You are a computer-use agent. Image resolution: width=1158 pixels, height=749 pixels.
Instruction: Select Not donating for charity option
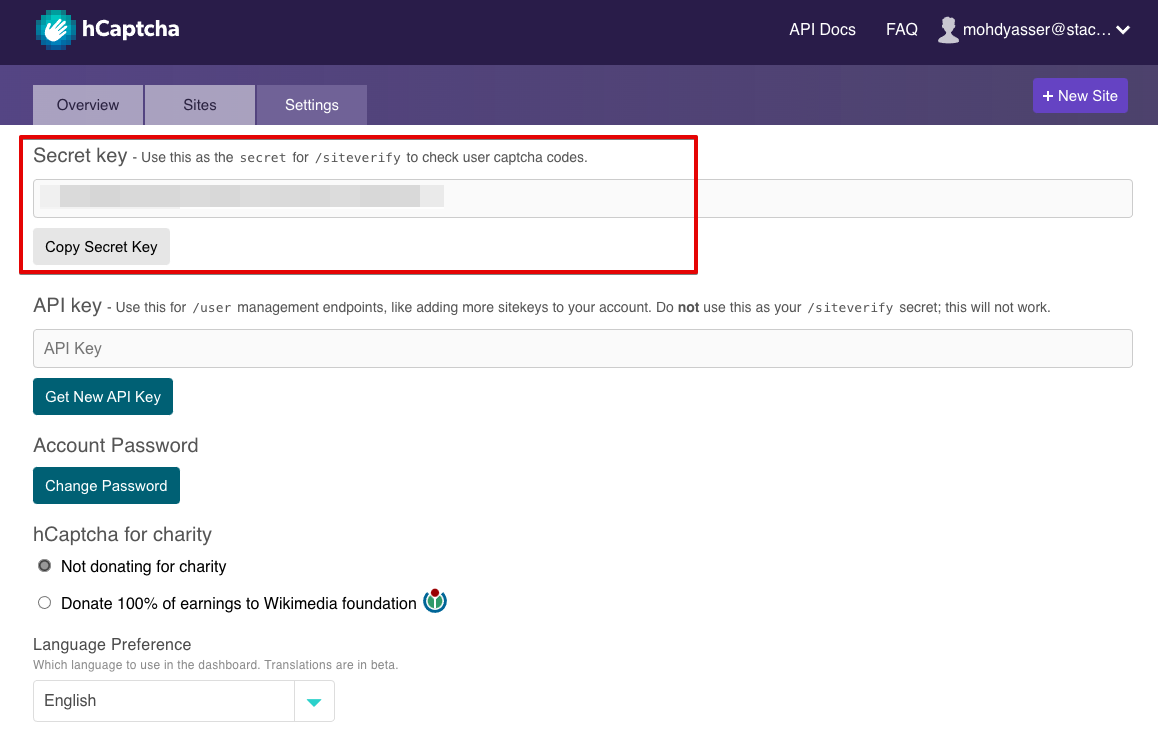tap(44, 566)
